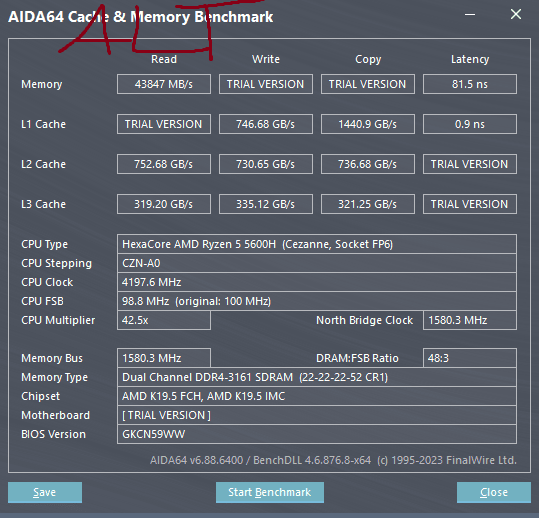Click L1 Cache Read TRIAL VERSION cell
The width and height of the screenshot is (539, 518).
(164, 124)
